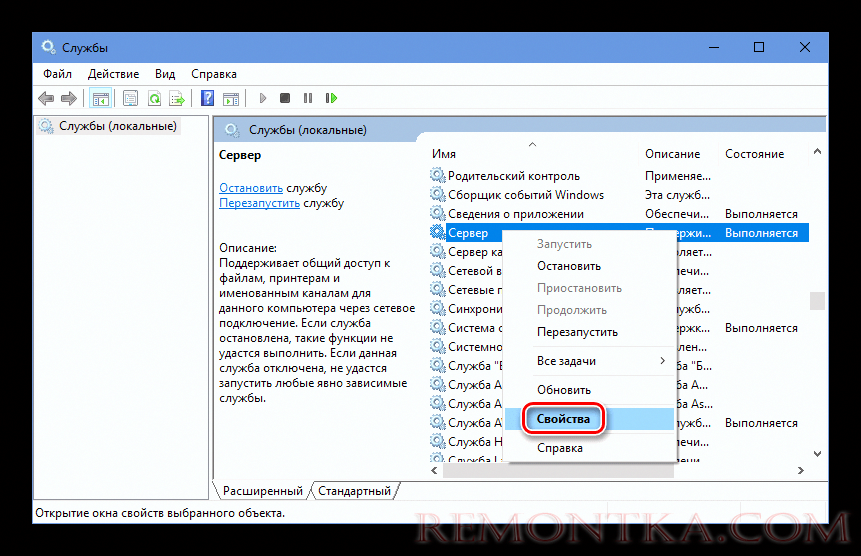Switch to the Стандартный tab
861x556 pixels.
(x=354, y=491)
